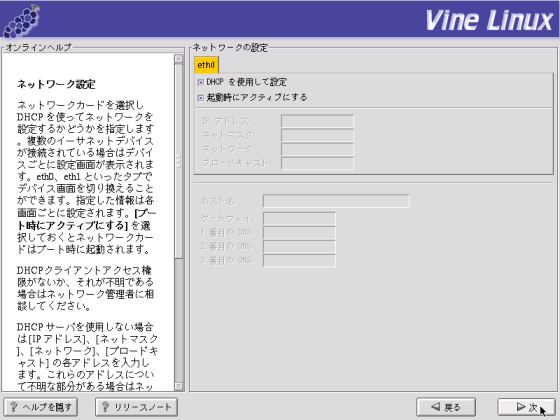Click the help scrollbar down arrow
Viewport: 560px width, 420px height.
click(179, 386)
